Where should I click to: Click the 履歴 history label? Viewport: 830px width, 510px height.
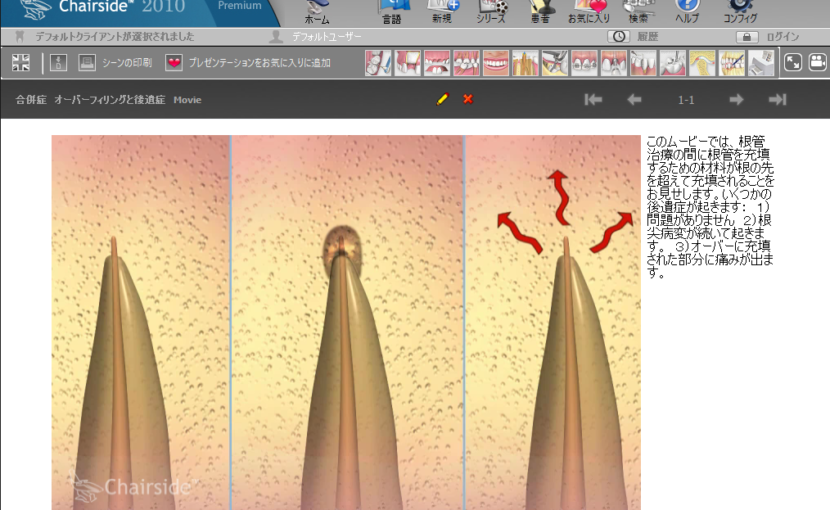(x=647, y=37)
